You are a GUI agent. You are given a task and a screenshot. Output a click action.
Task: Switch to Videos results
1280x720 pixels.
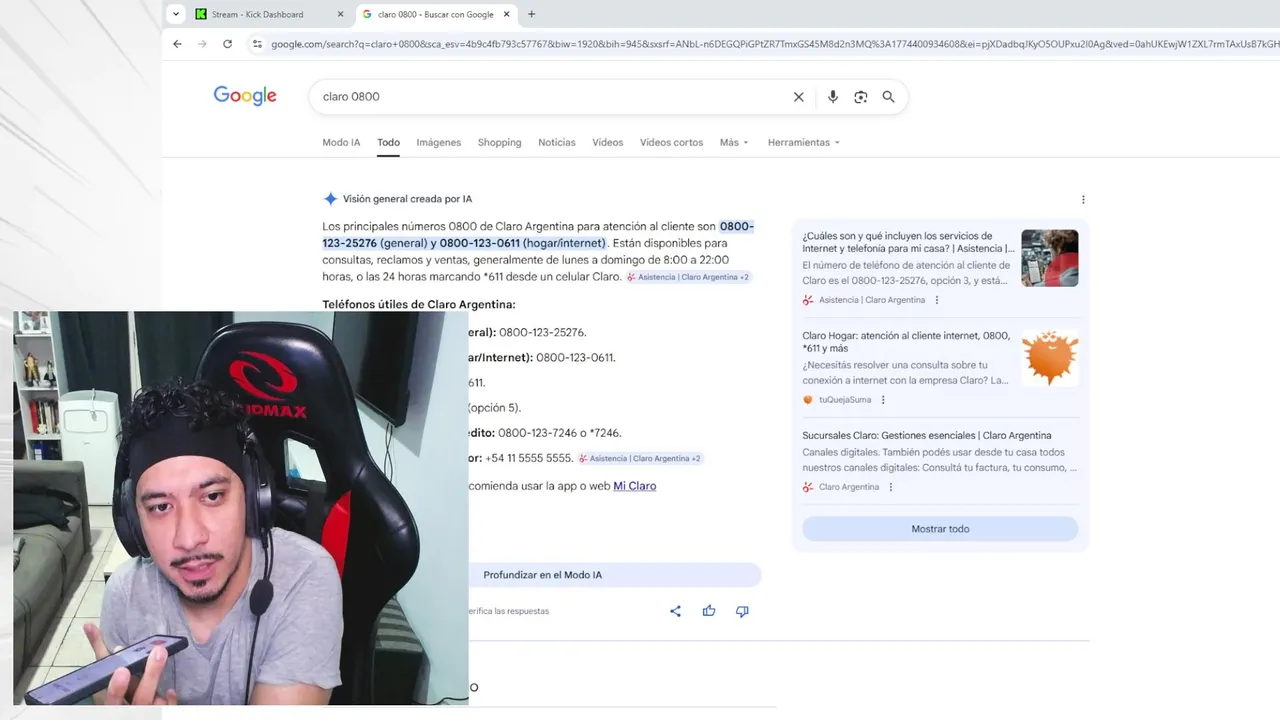point(607,142)
